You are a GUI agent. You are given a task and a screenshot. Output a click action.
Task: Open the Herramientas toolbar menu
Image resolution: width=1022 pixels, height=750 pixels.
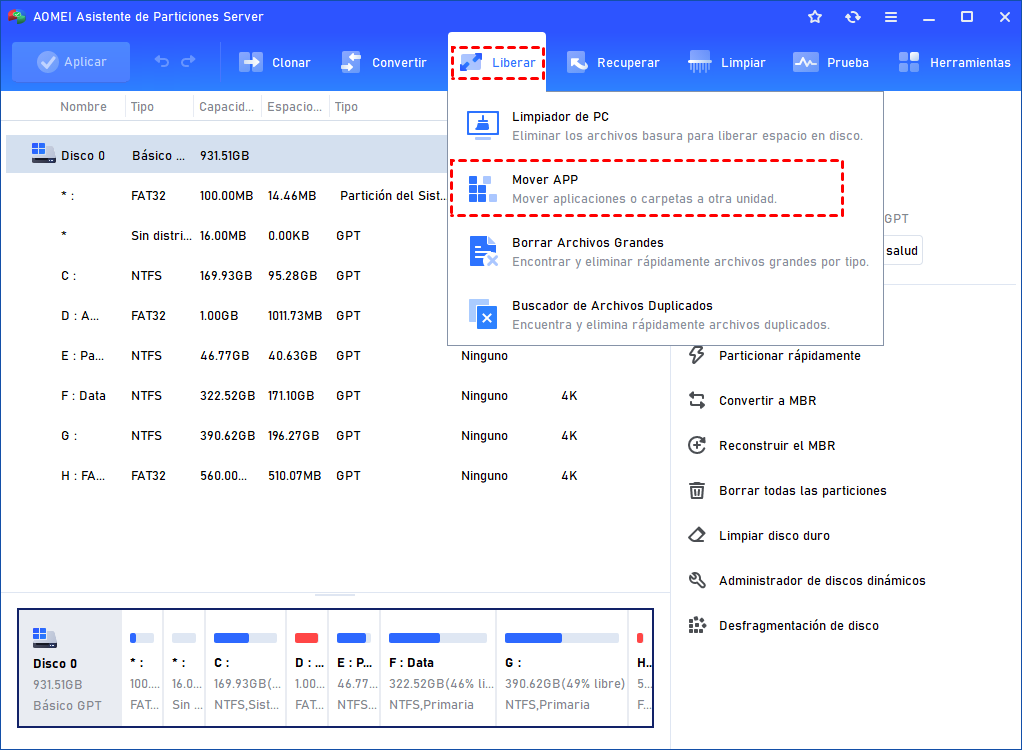point(954,63)
